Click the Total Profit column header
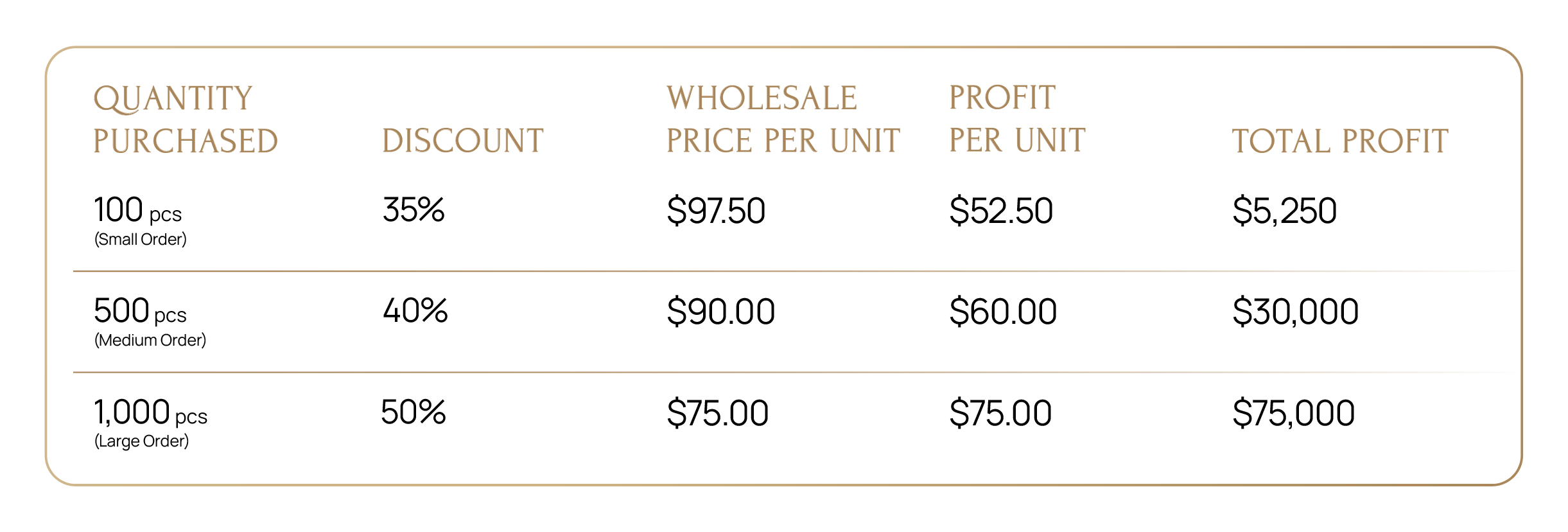 pyautogui.click(x=1340, y=141)
